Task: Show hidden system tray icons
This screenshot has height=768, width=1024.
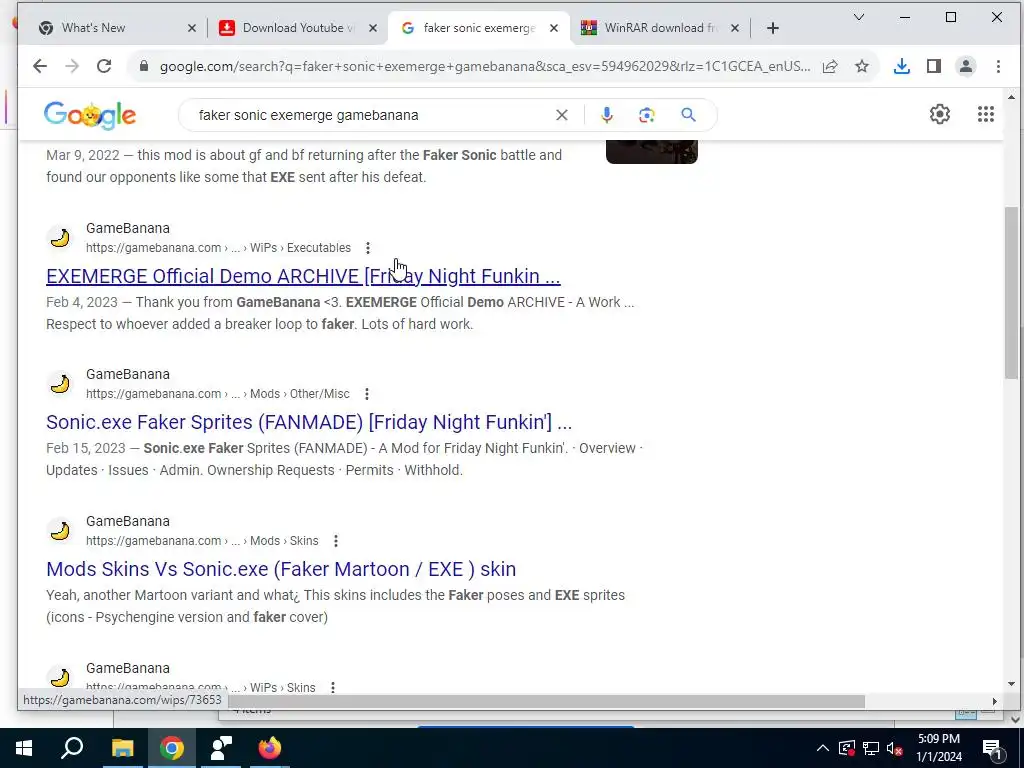Action: click(x=823, y=748)
